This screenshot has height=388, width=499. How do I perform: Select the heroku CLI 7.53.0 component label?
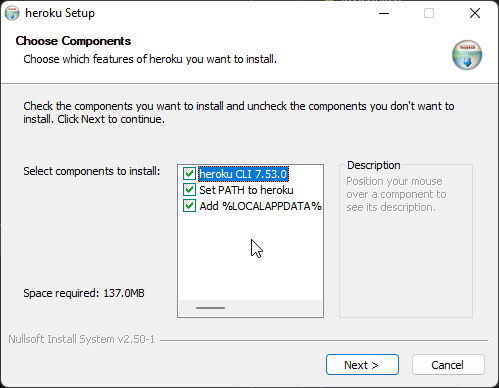click(x=243, y=174)
